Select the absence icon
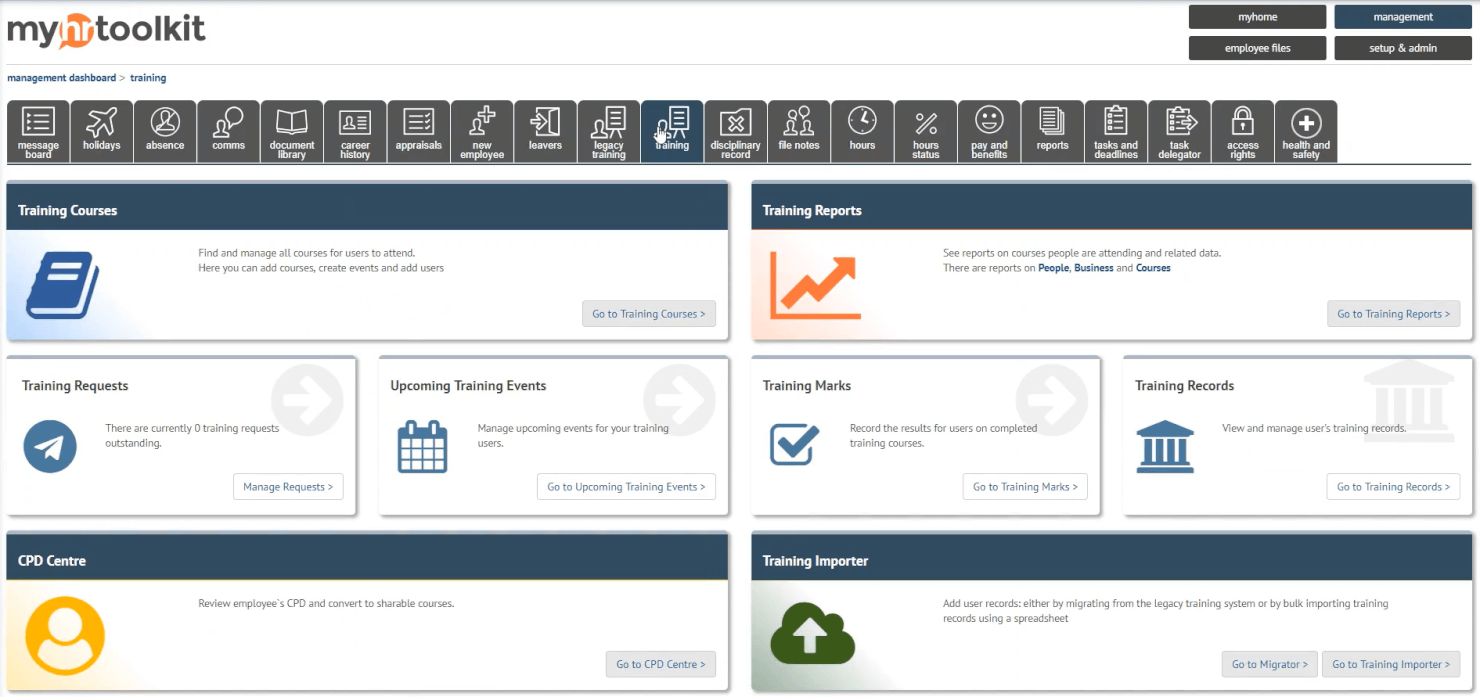This screenshot has height=697, width=1480. (165, 130)
